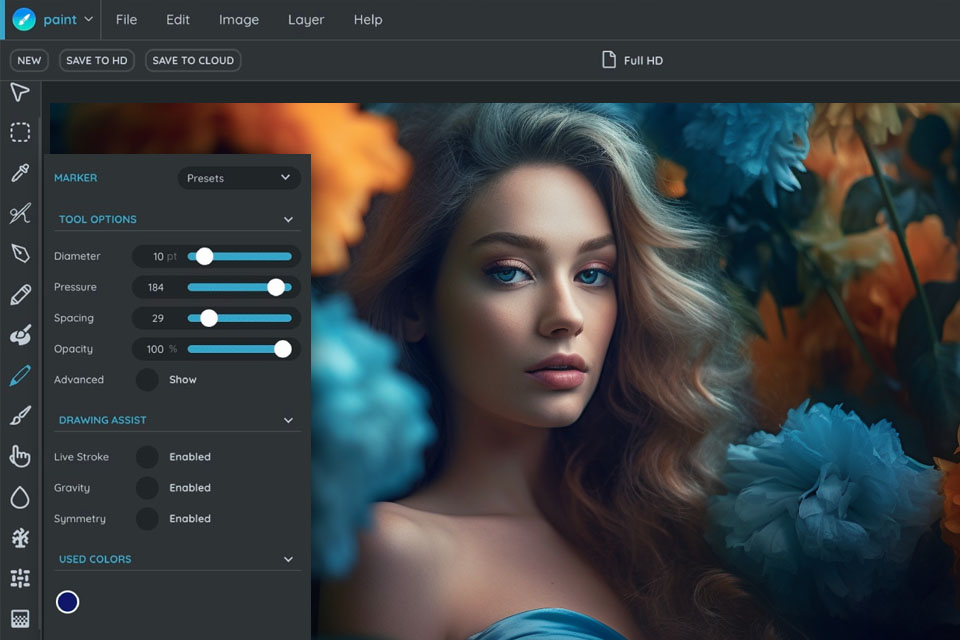Switch to the Brush tool
The image size is (960, 640).
coord(19,414)
